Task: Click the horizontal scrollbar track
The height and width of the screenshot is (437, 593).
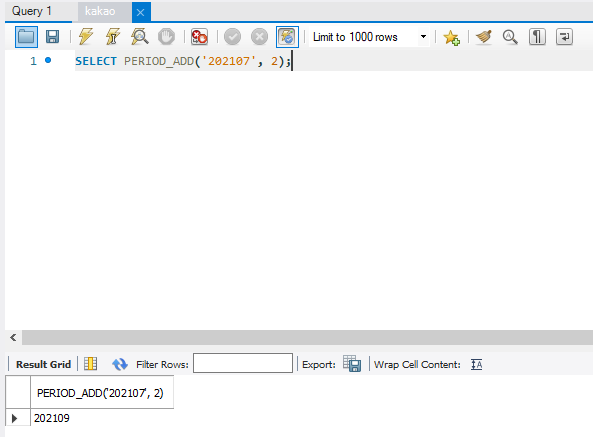Action: (307, 337)
